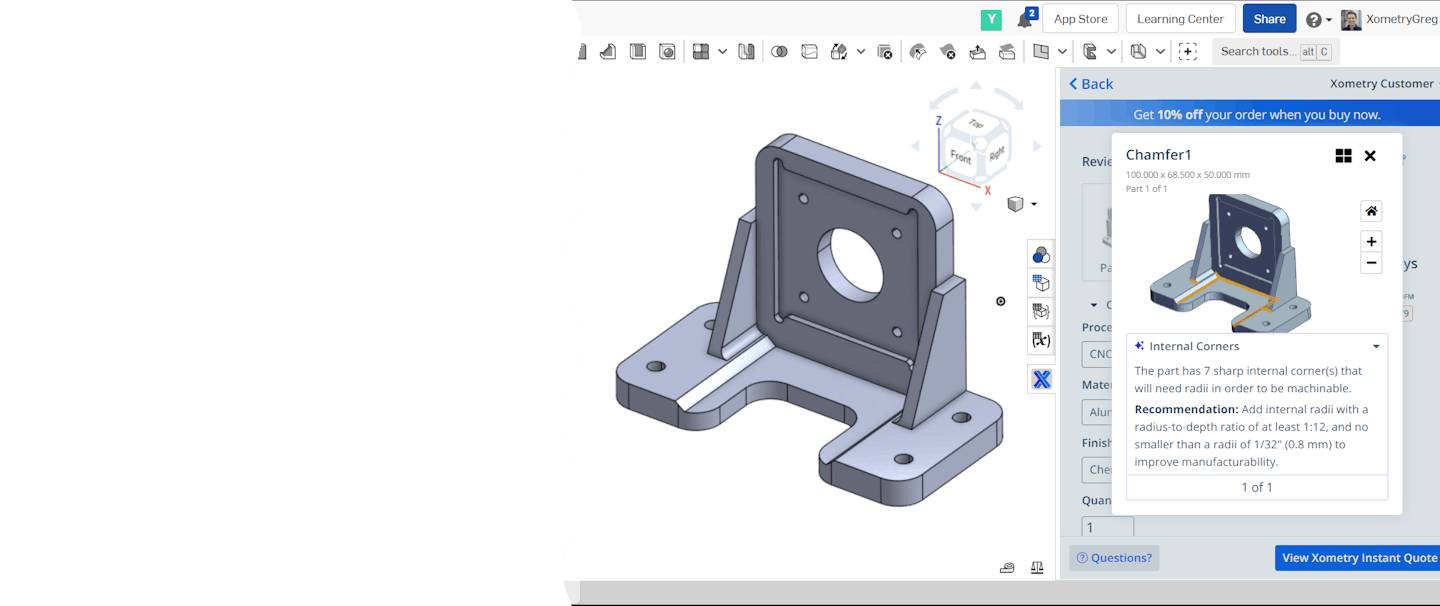
Task: Open the Variable Table (x) panel icon
Action: click(1041, 341)
